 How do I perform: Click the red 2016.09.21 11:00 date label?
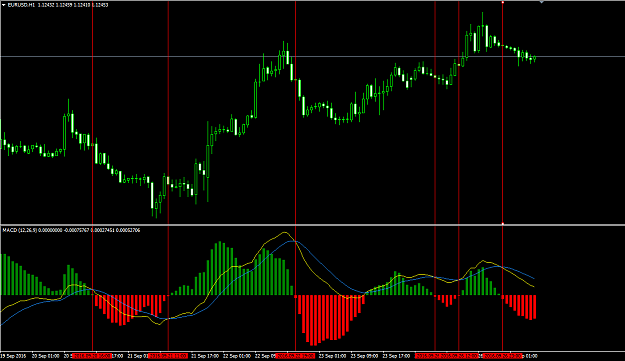click(168, 356)
